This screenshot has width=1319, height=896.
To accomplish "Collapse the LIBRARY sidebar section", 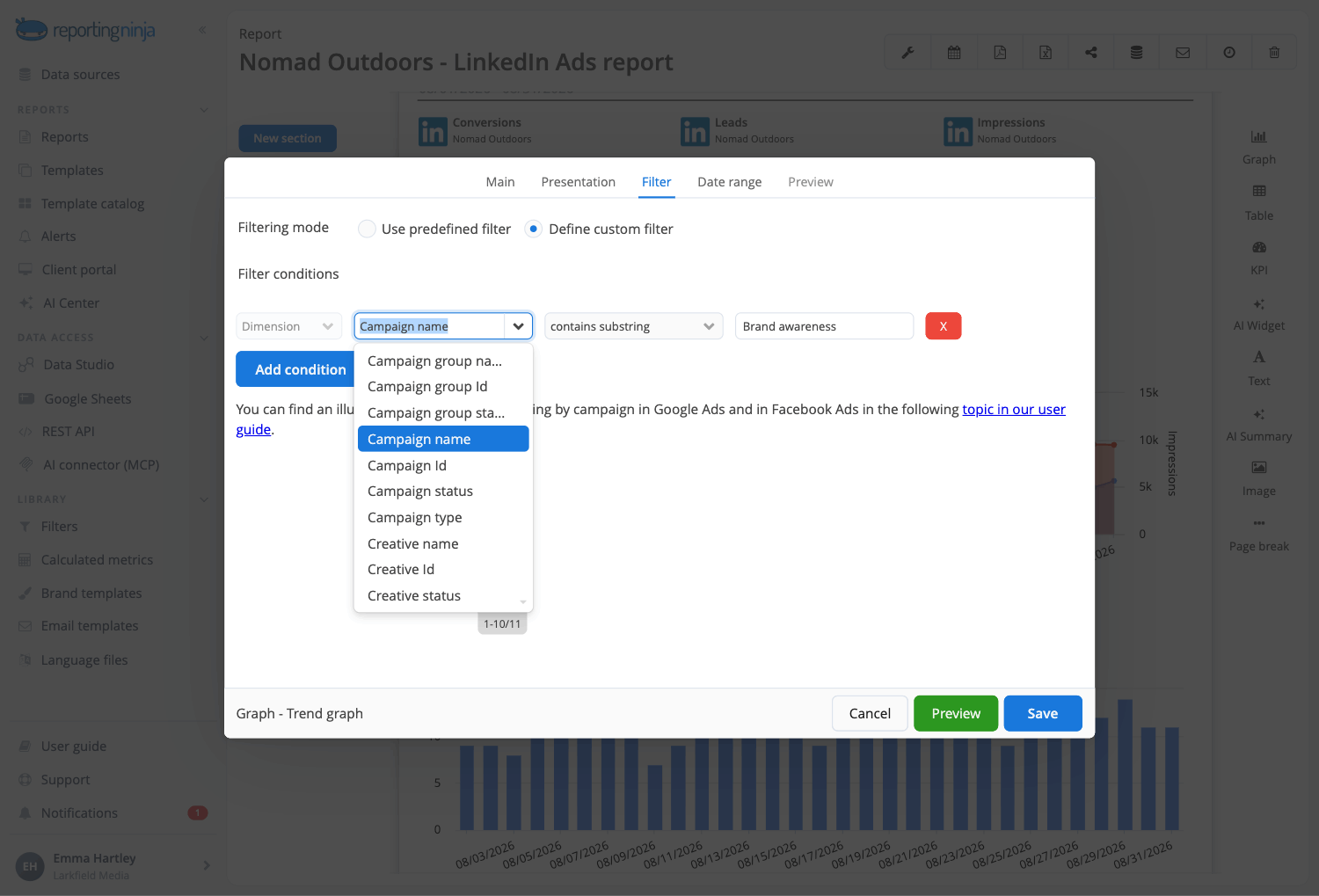I will pyautogui.click(x=204, y=499).
